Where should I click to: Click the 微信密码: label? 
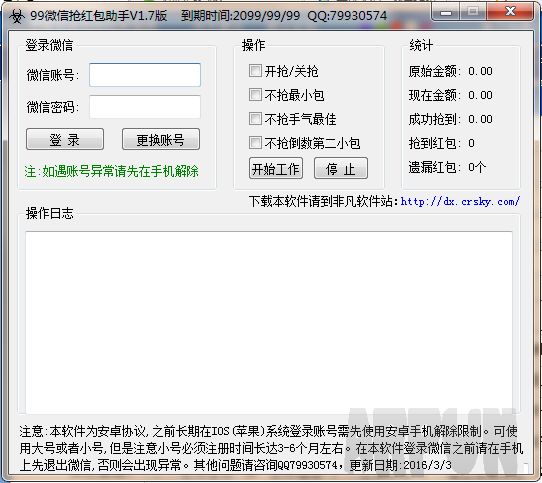click(x=53, y=108)
